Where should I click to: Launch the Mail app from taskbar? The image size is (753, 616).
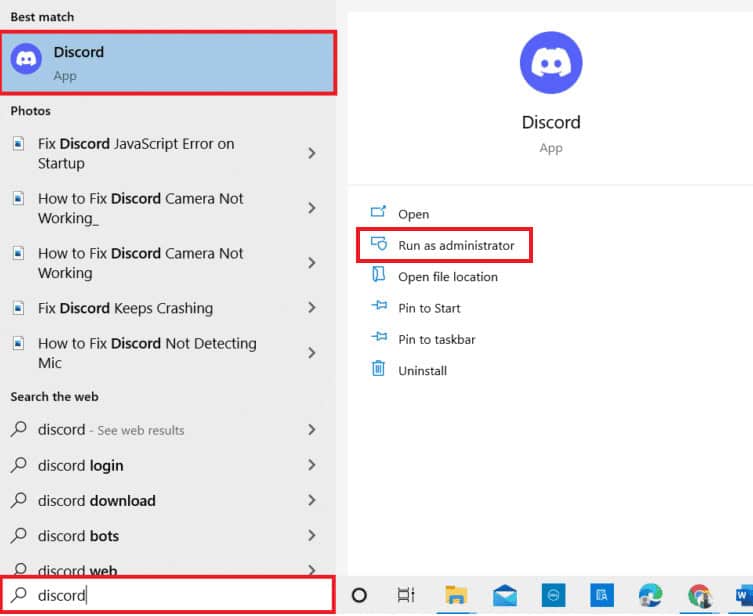(505, 595)
